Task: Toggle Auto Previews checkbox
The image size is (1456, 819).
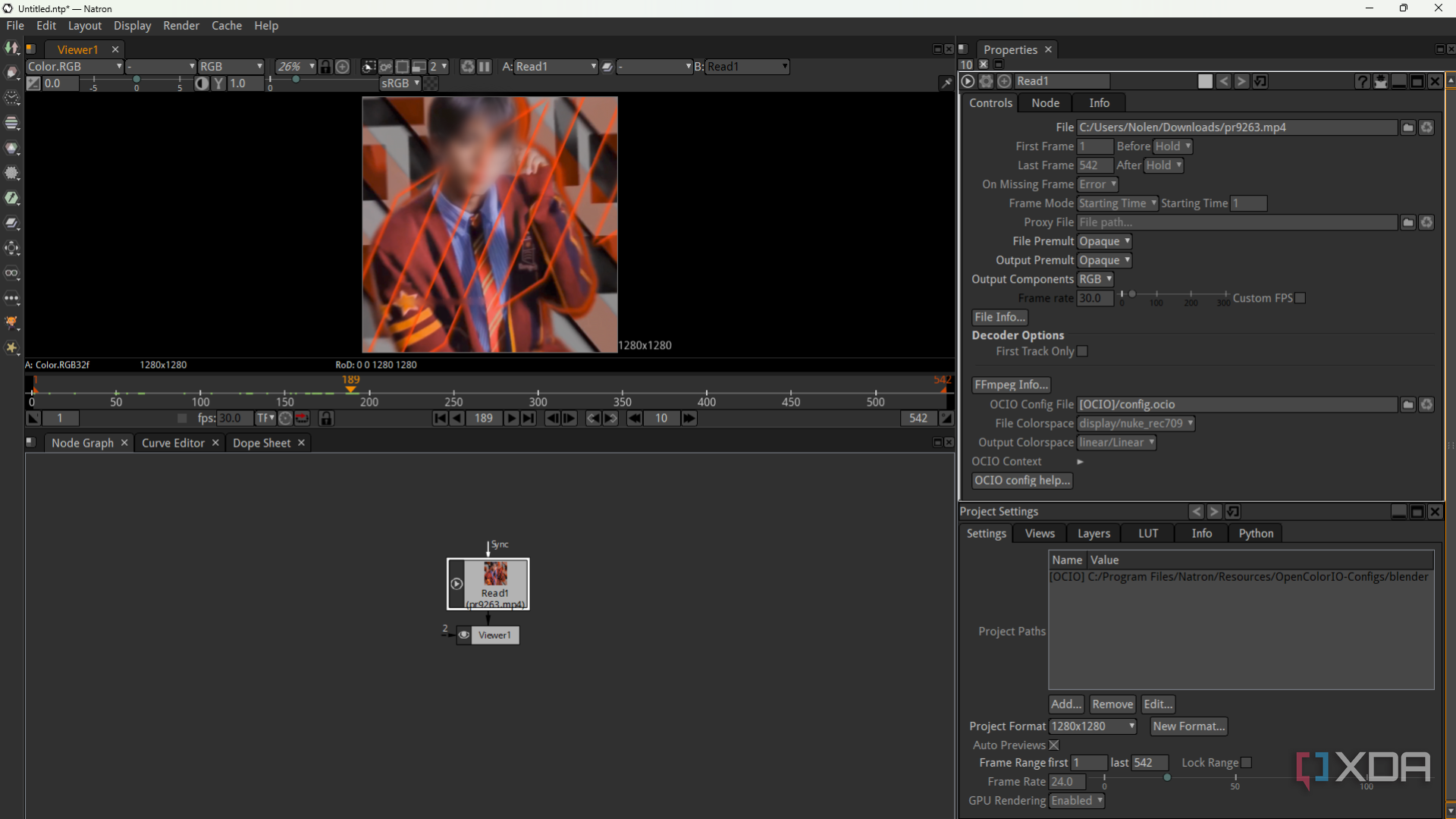Action: pyautogui.click(x=1054, y=745)
